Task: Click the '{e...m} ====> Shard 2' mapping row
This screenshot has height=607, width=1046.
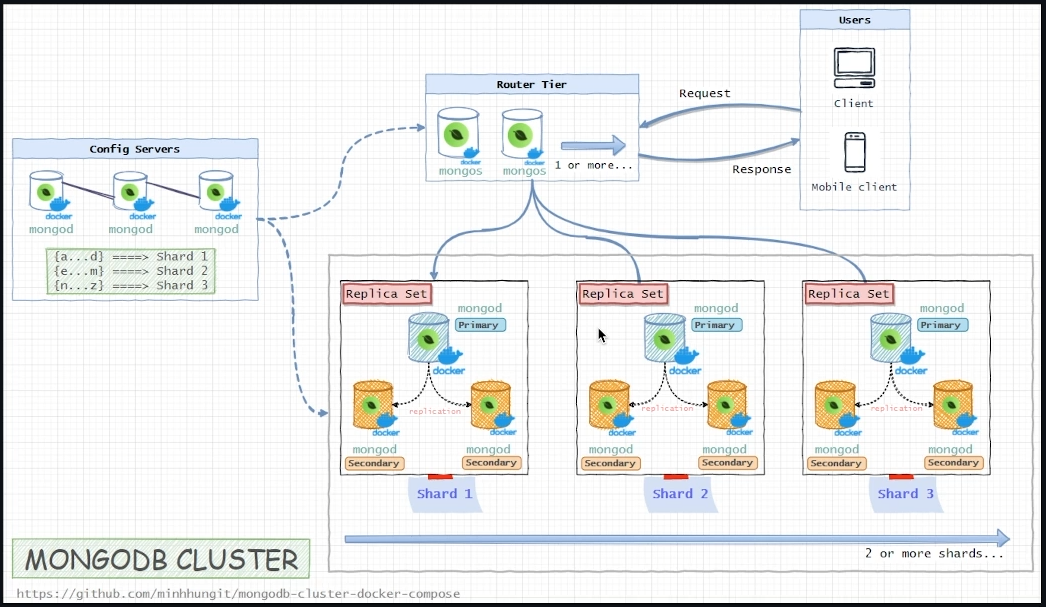Action: pyautogui.click(x=131, y=271)
